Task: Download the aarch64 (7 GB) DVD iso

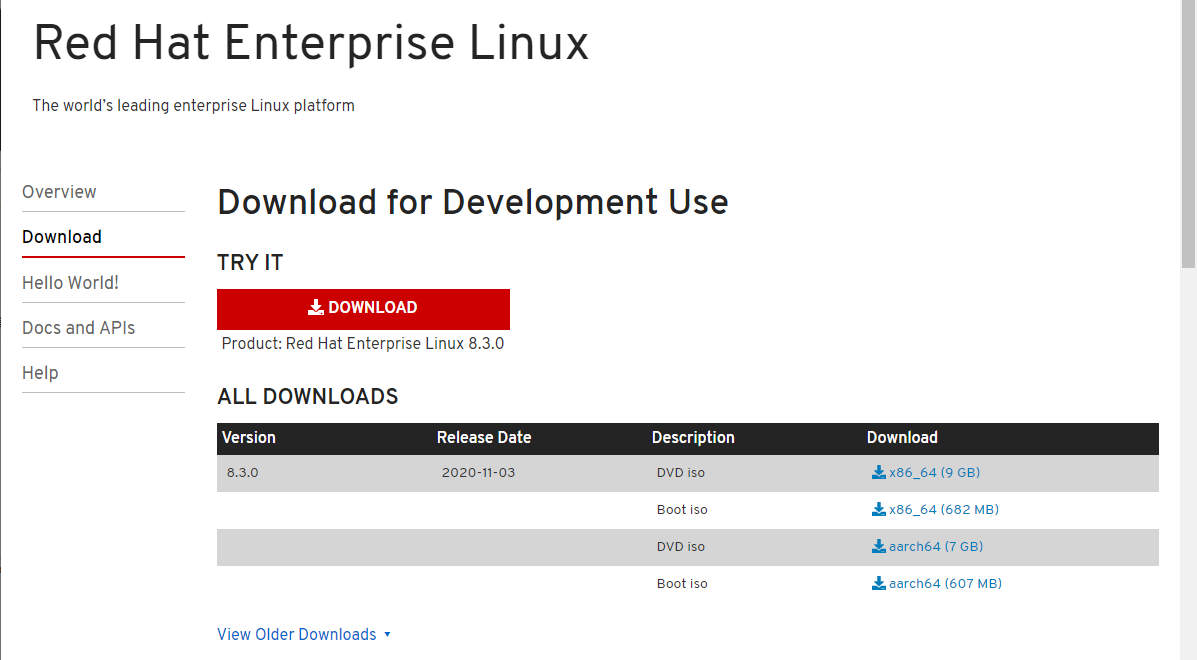Action: point(936,546)
